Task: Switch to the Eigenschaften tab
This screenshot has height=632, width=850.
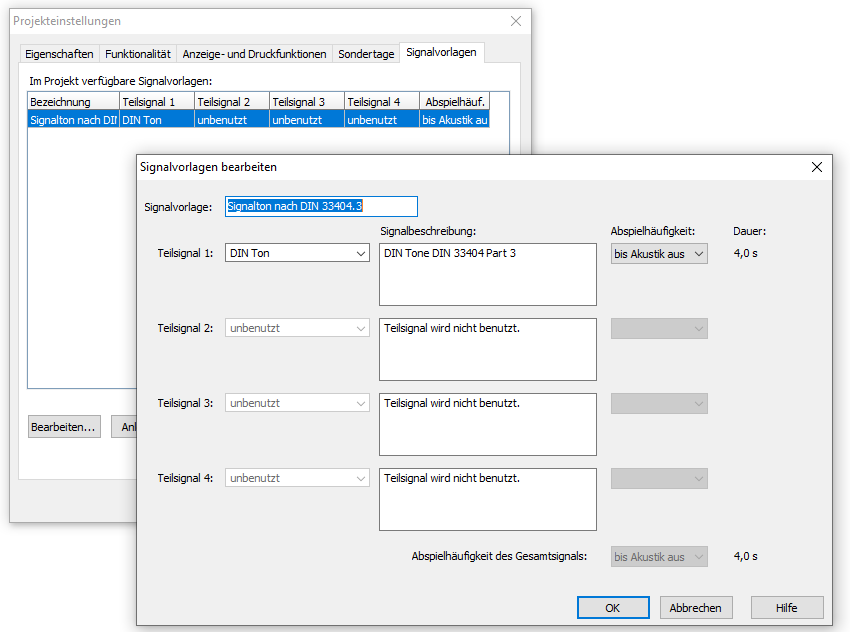Action: [x=60, y=54]
